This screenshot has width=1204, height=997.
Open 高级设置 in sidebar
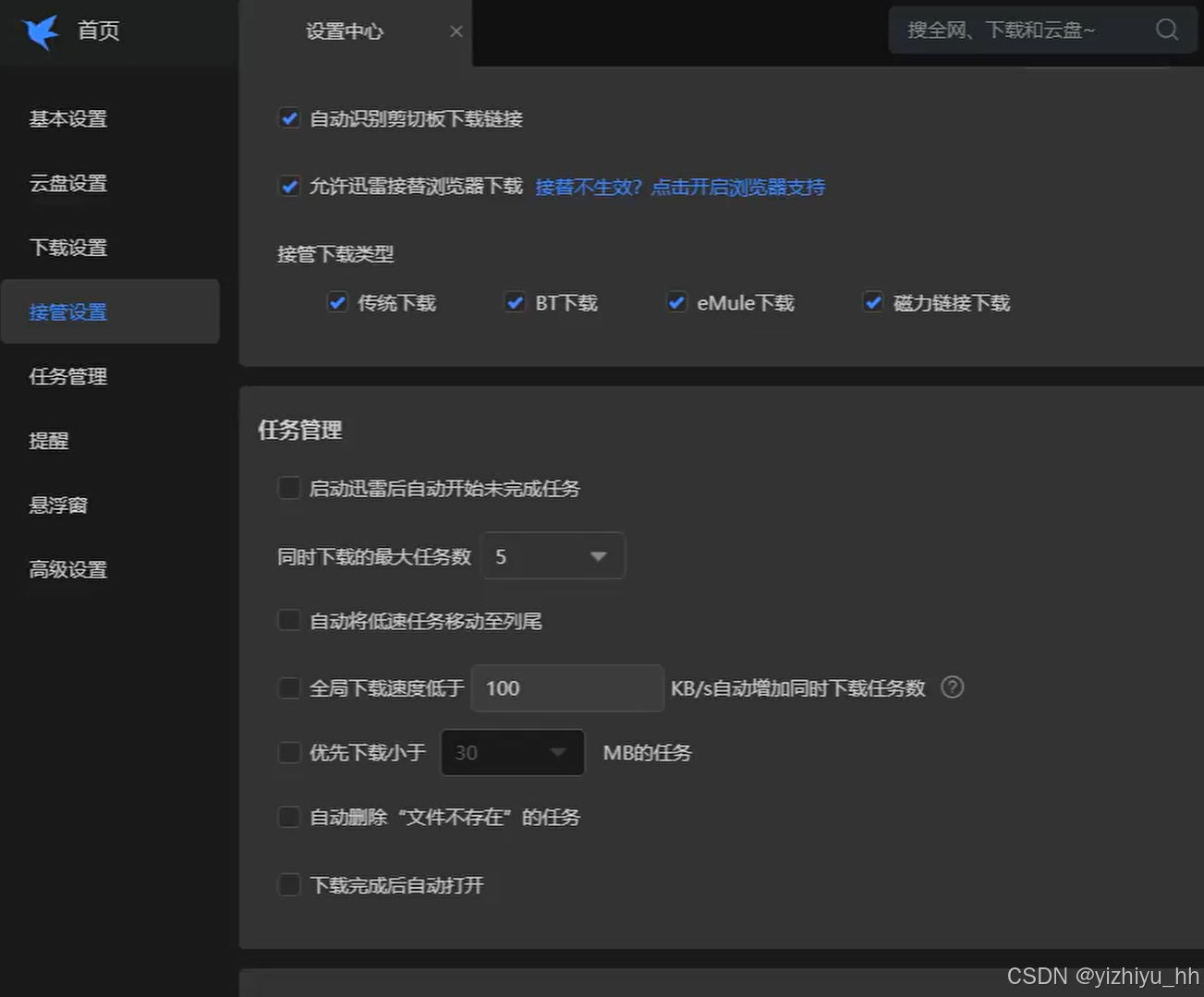[x=68, y=569]
